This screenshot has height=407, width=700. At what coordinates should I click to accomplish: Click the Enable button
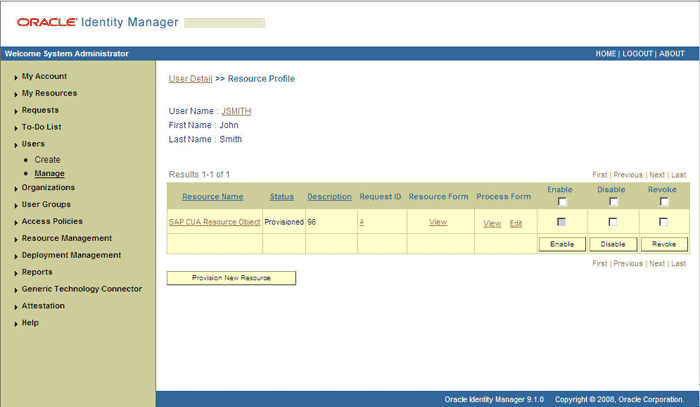pyautogui.click(x=562, y=245)
